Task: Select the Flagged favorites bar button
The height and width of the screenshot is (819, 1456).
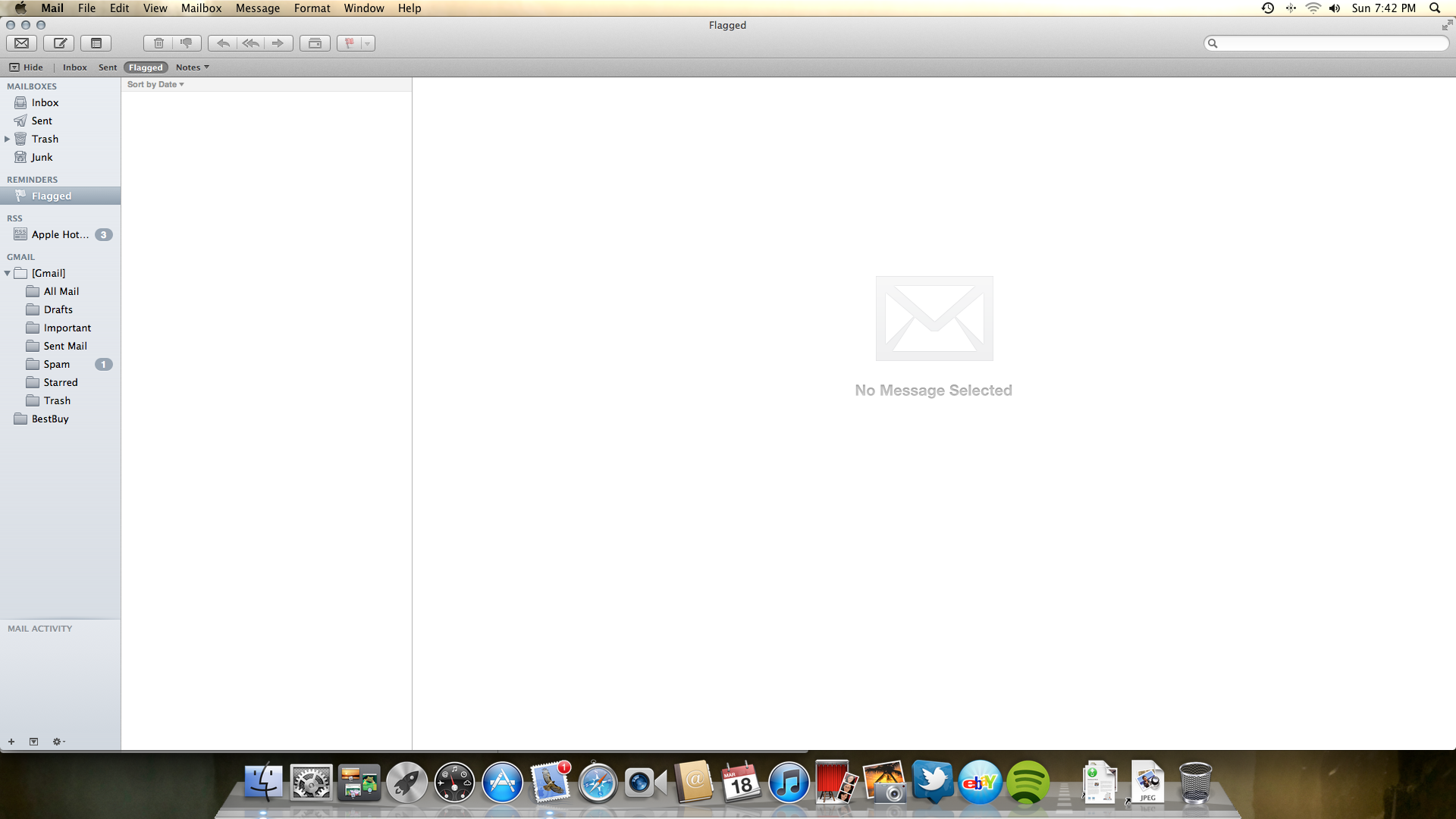Action: pos(146,67)
